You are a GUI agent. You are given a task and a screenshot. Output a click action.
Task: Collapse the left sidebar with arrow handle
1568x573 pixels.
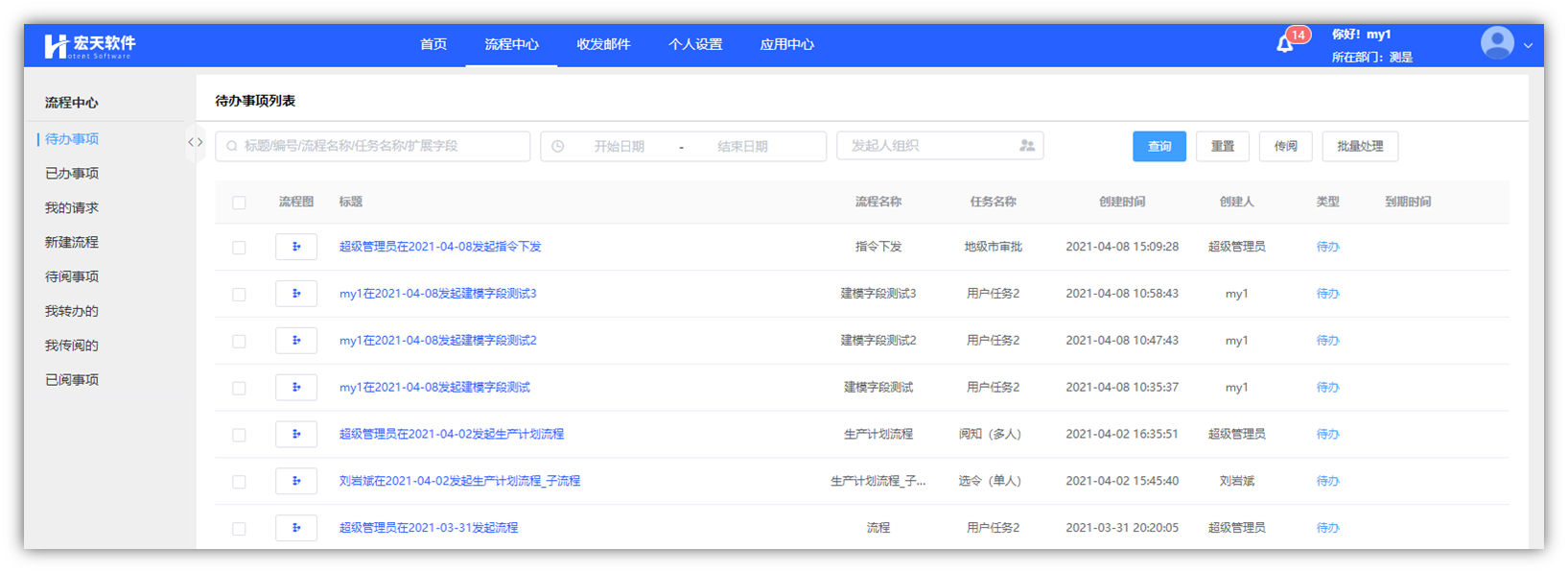click(x=195, y=142)
